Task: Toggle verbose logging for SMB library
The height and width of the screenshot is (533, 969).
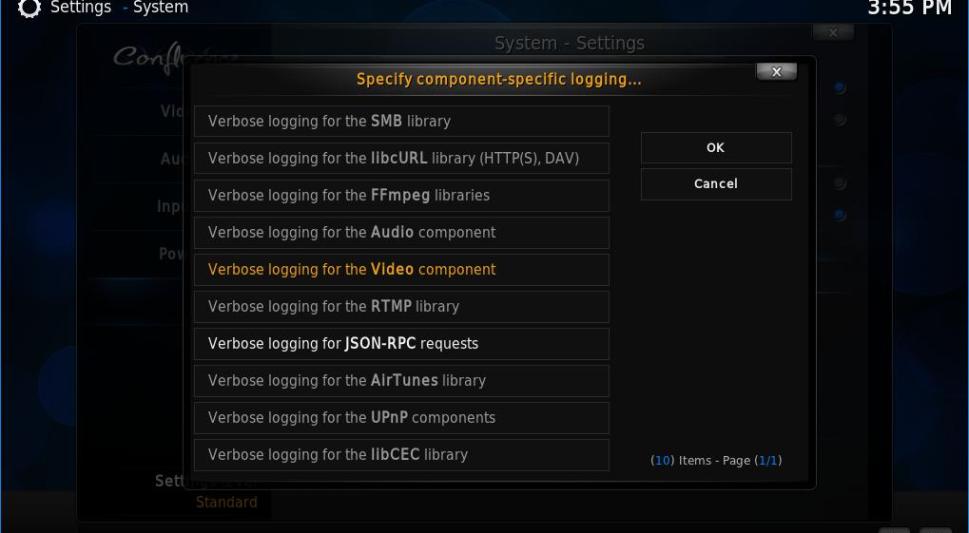Action: point(401,121)
